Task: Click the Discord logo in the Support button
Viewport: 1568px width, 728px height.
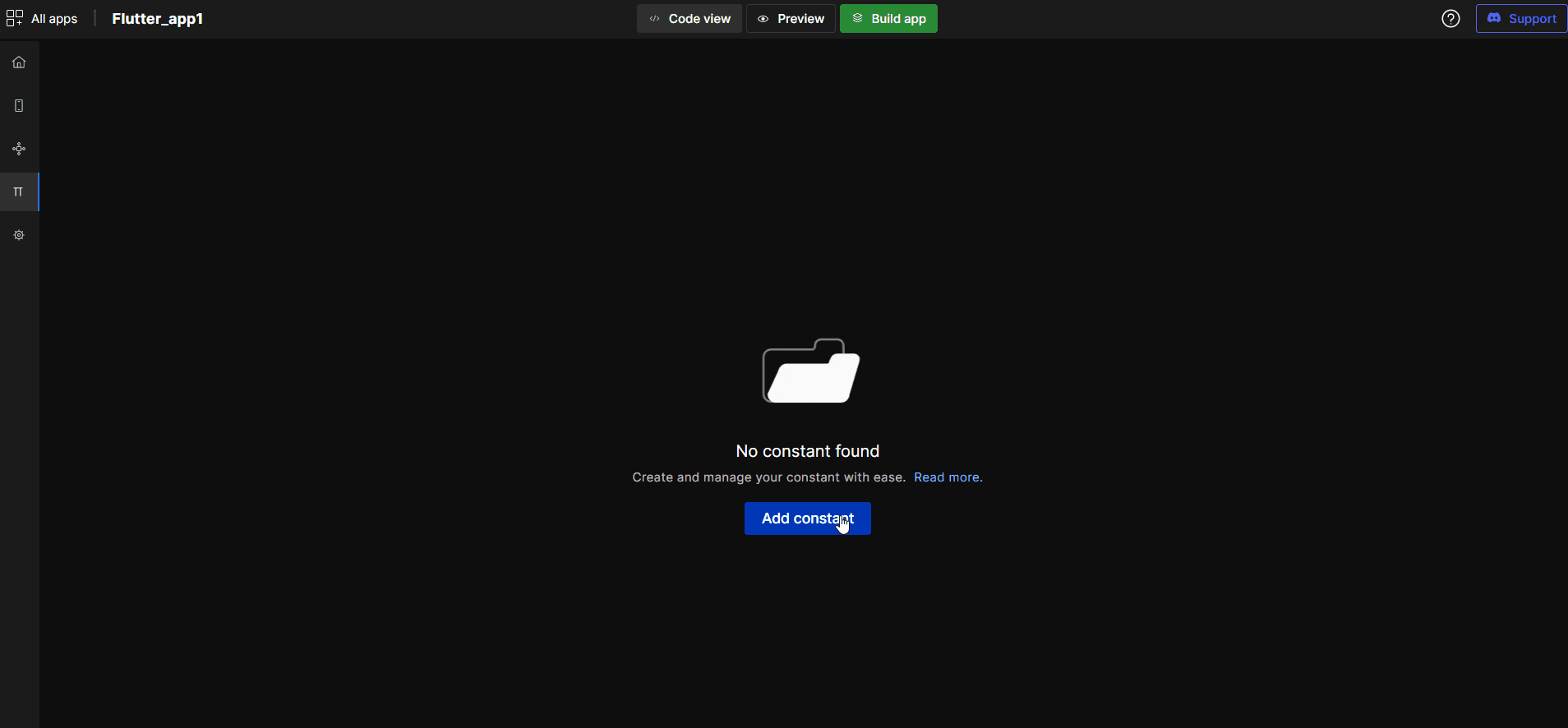Action: pyautogui.click(x=1494, y=18)
